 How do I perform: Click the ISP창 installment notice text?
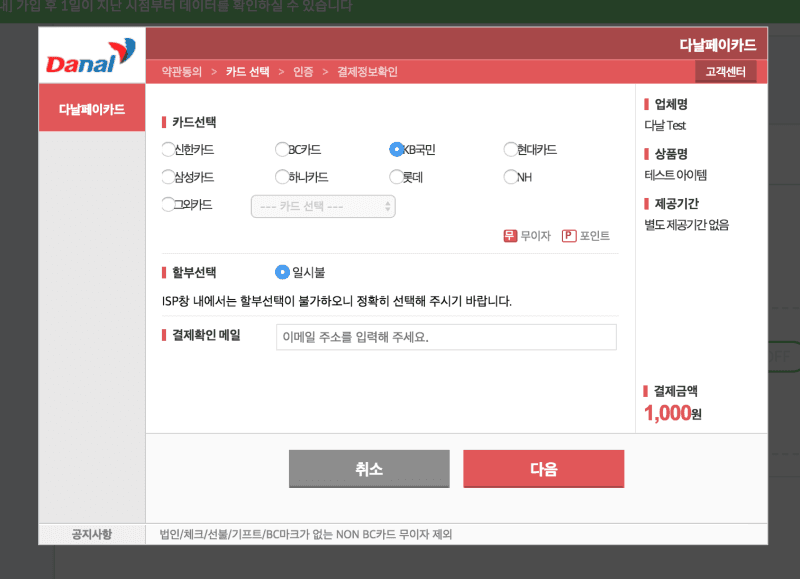(x=337, y=301)
